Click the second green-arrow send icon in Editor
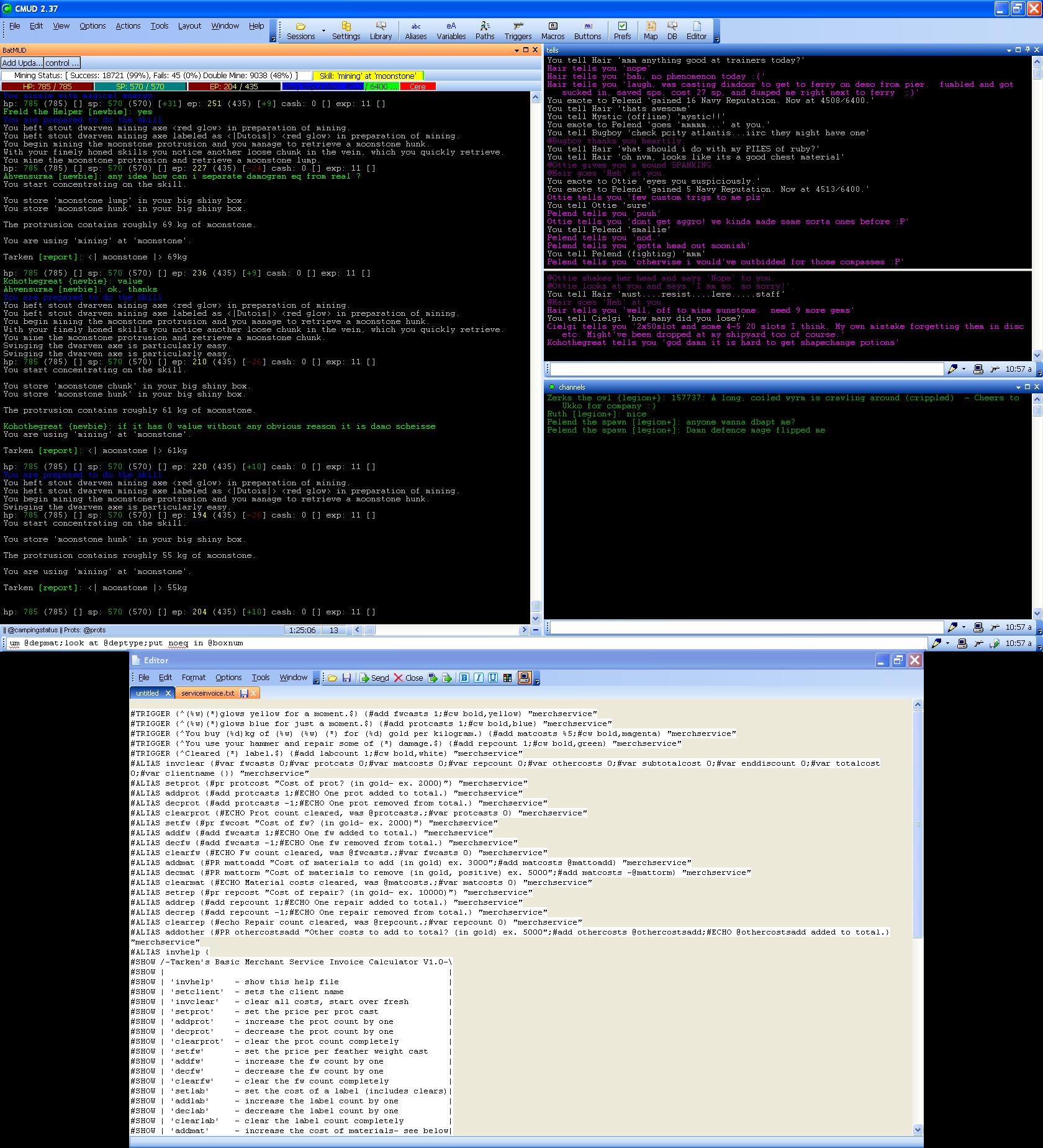Screen dimensions: 1043x1148 (x=447, y=678)
